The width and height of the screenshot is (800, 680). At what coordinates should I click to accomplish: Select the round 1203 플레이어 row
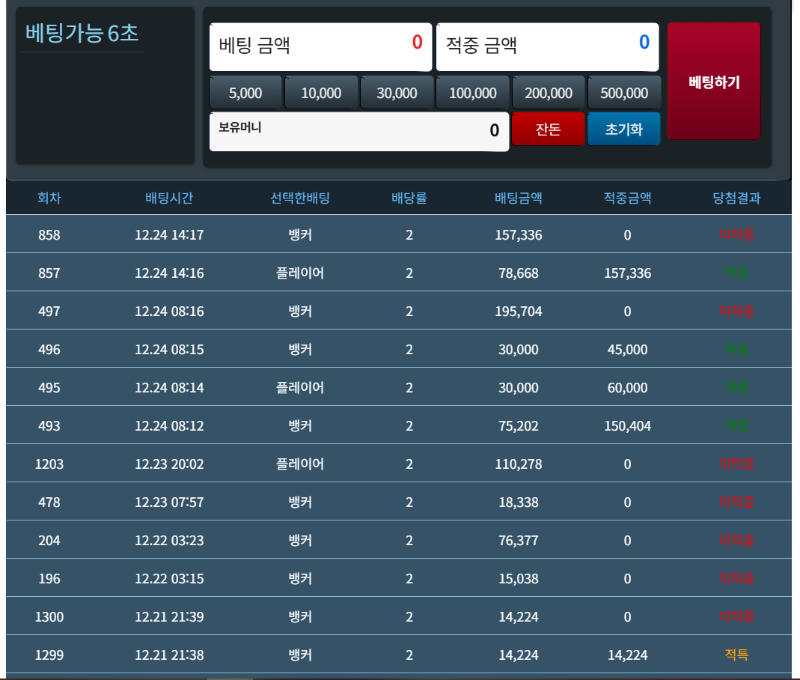pos(400,464)
